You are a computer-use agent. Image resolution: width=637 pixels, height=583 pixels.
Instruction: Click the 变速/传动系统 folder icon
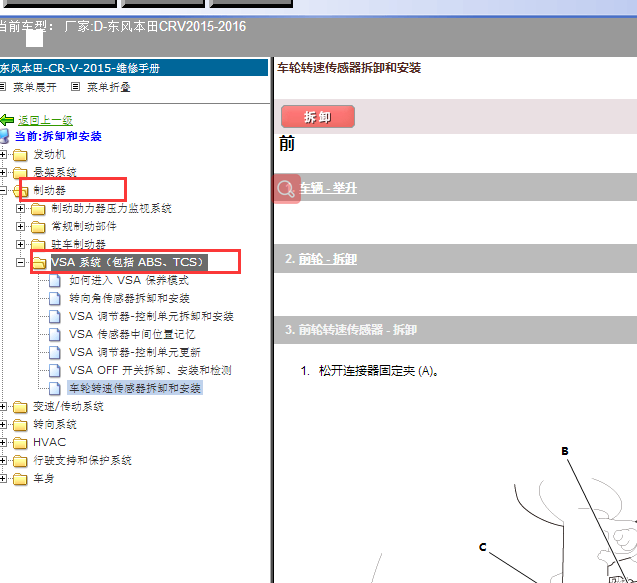20,407
